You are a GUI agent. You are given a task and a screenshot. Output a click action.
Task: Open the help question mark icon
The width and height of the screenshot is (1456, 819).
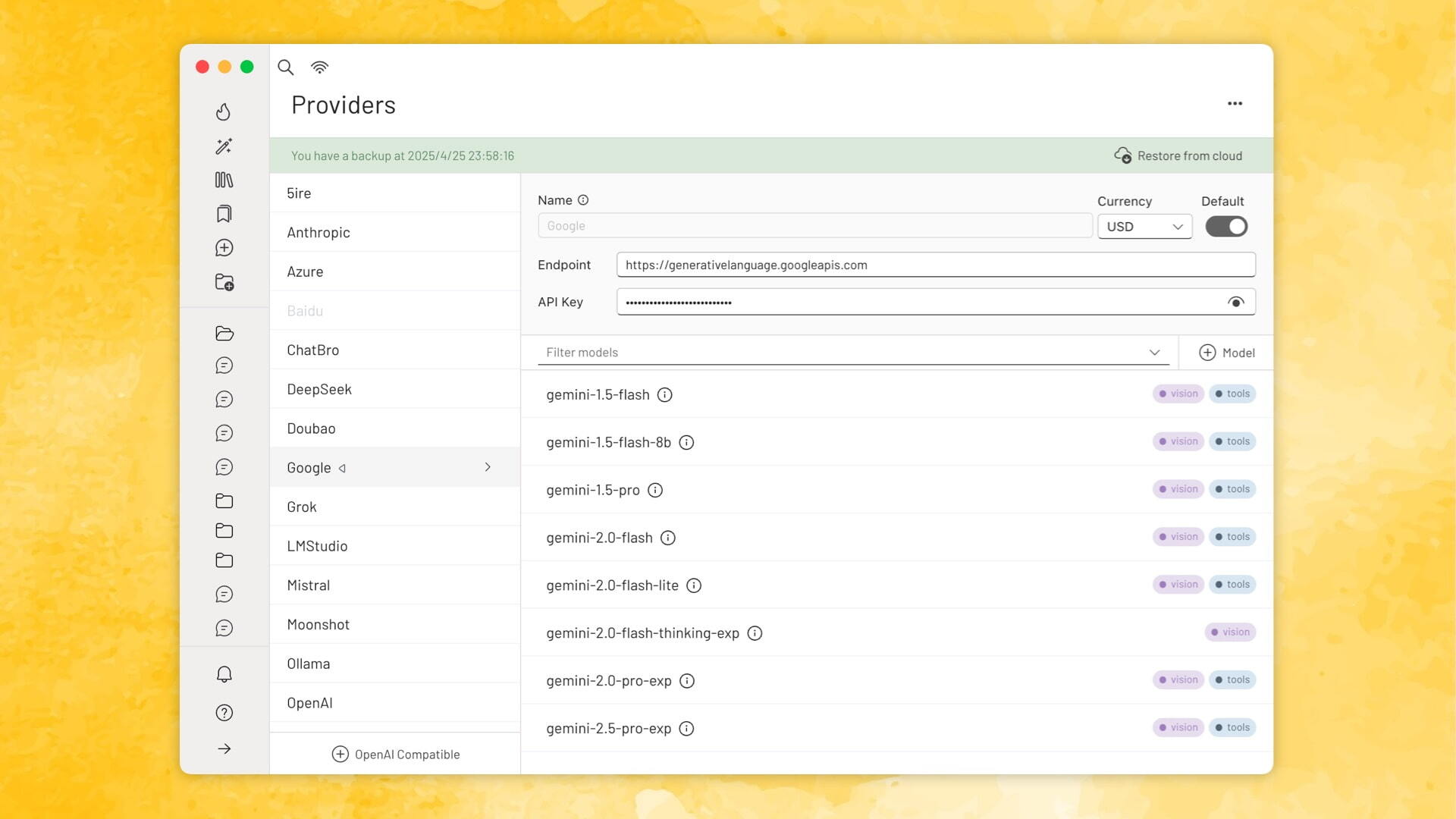click(224, 712)
